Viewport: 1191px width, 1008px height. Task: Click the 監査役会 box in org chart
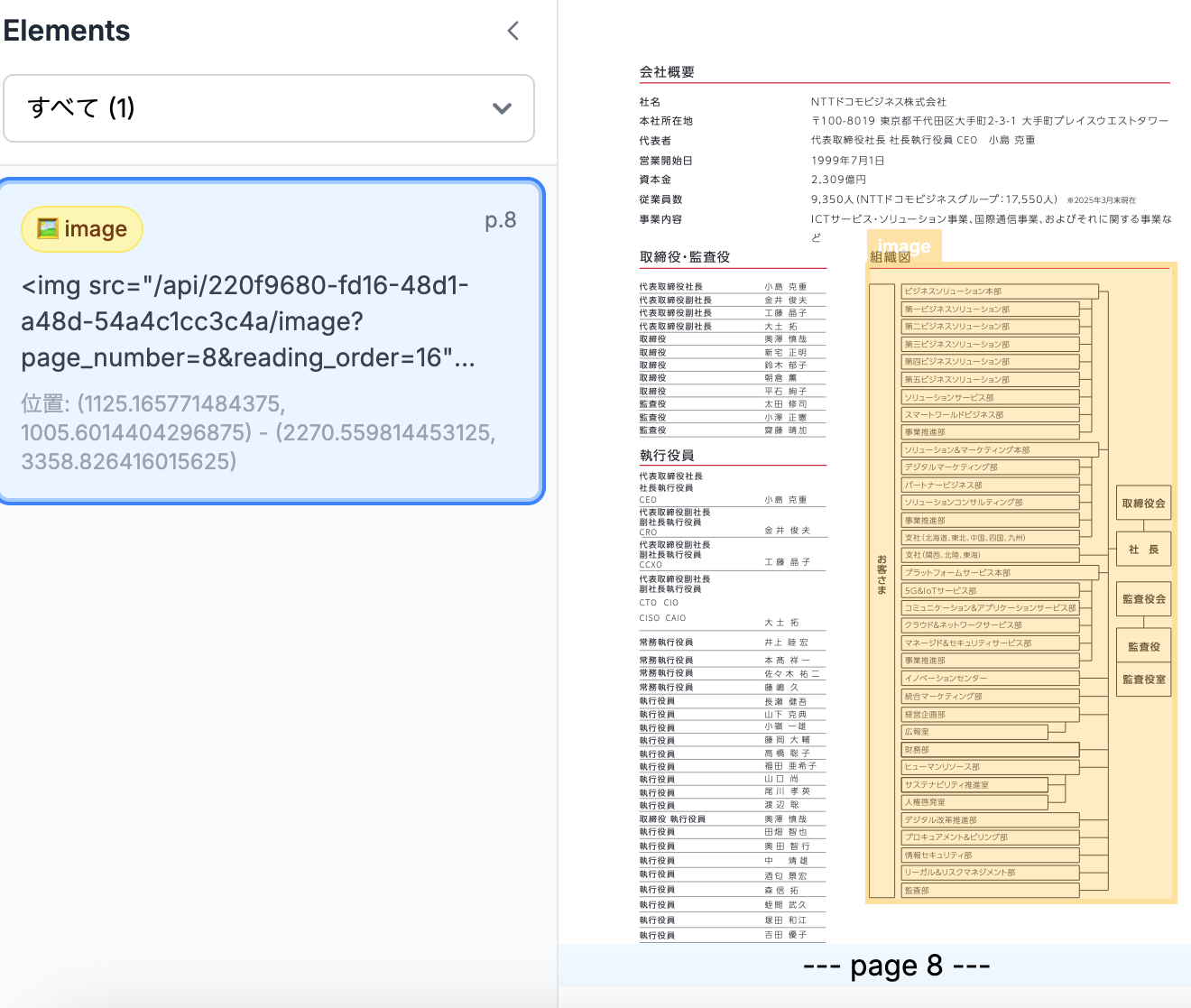tap(1143, 599)
